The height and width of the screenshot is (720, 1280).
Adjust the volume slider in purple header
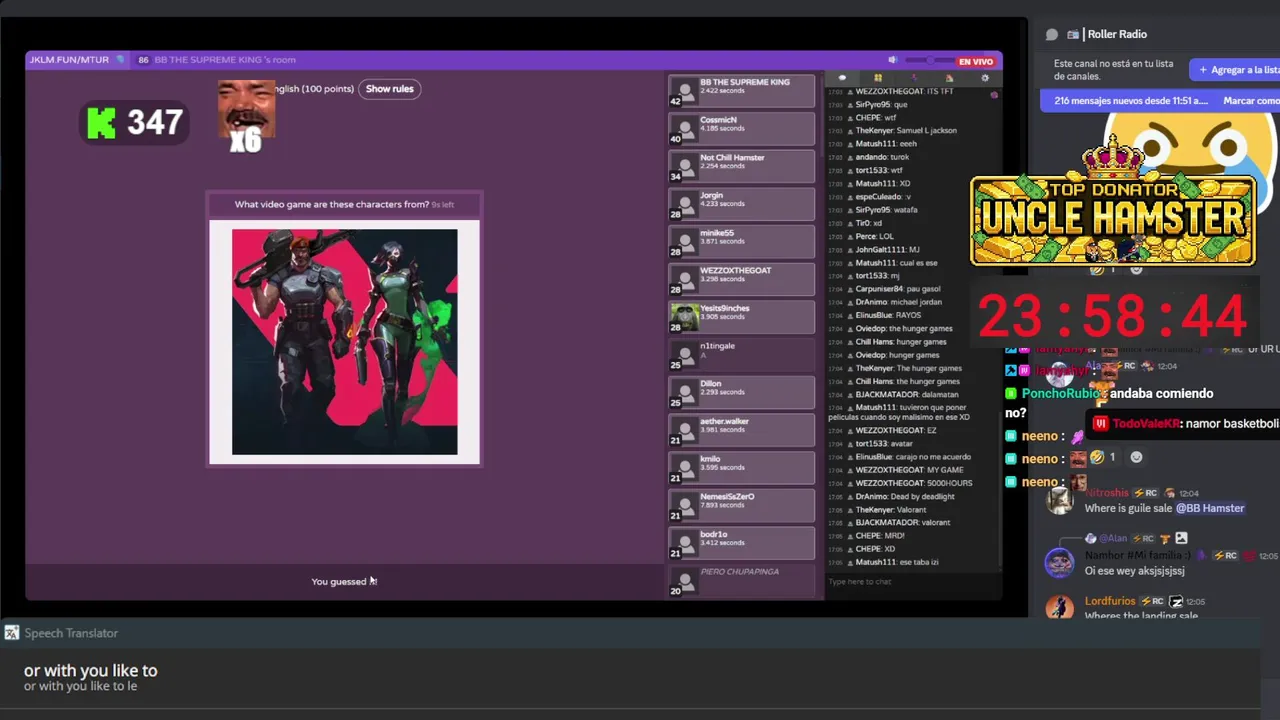pos(928,60)
